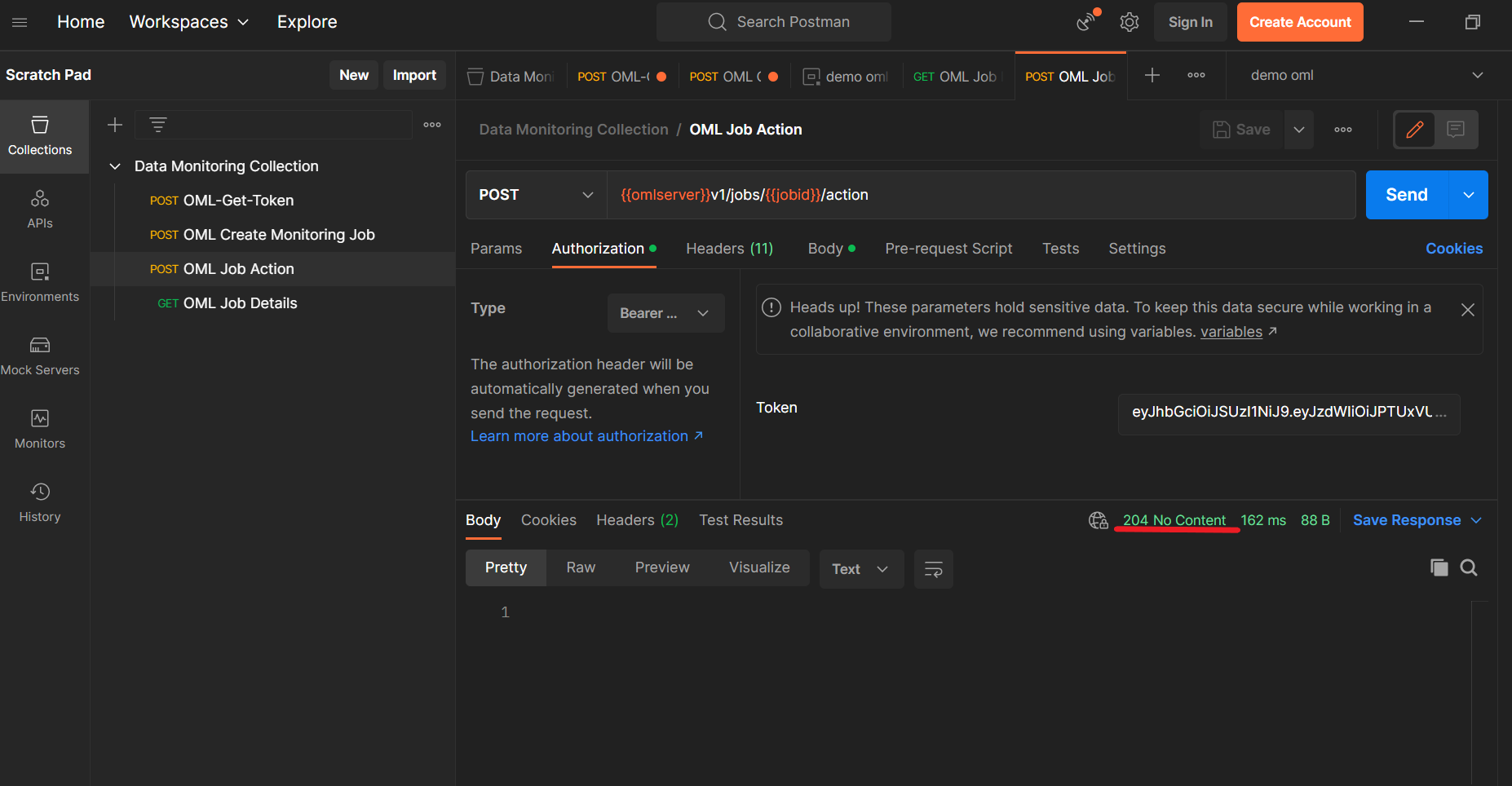The width and height of the screenshot is (1512, 786).
Task: Open the APIs sidebar panel
Action: coord(40,210)
